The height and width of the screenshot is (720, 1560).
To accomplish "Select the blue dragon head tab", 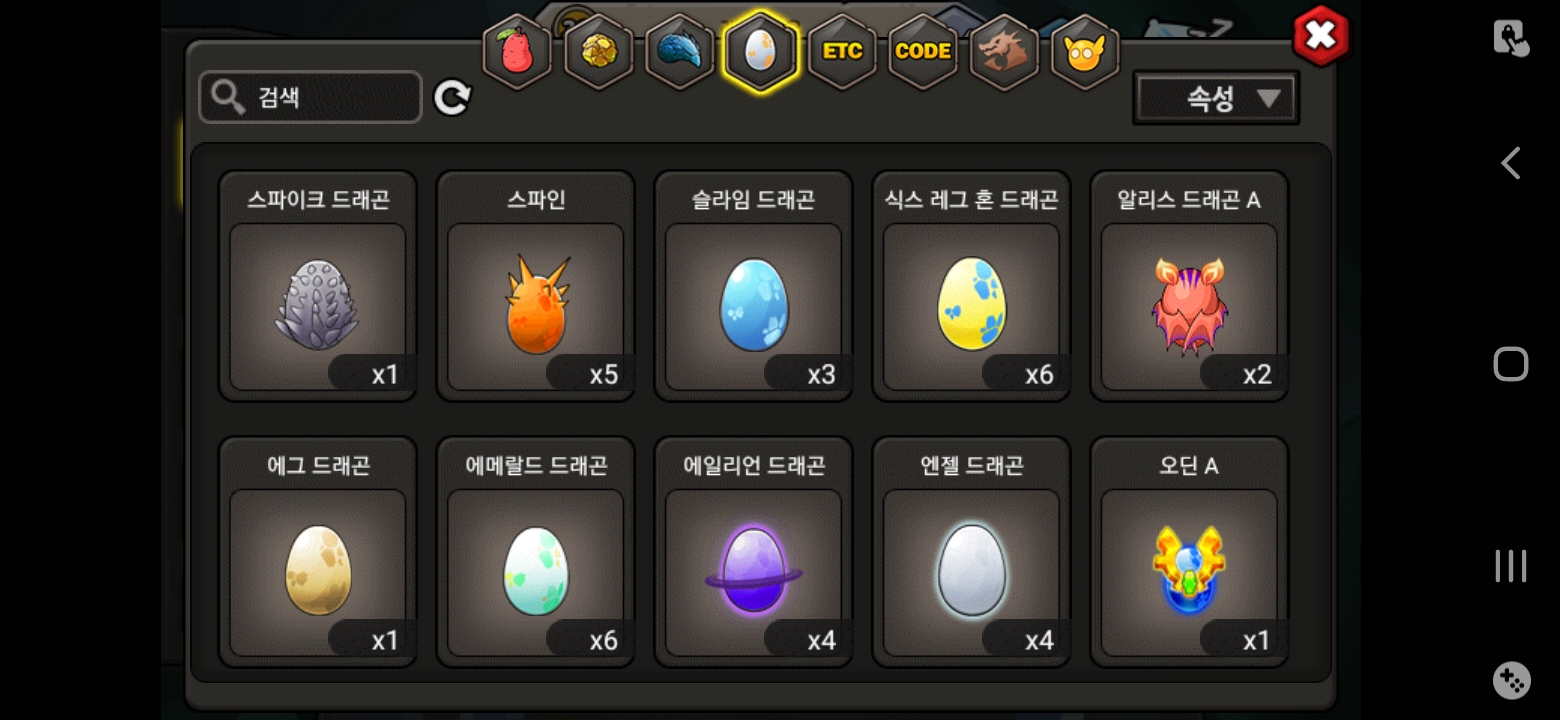I will 680,51.
